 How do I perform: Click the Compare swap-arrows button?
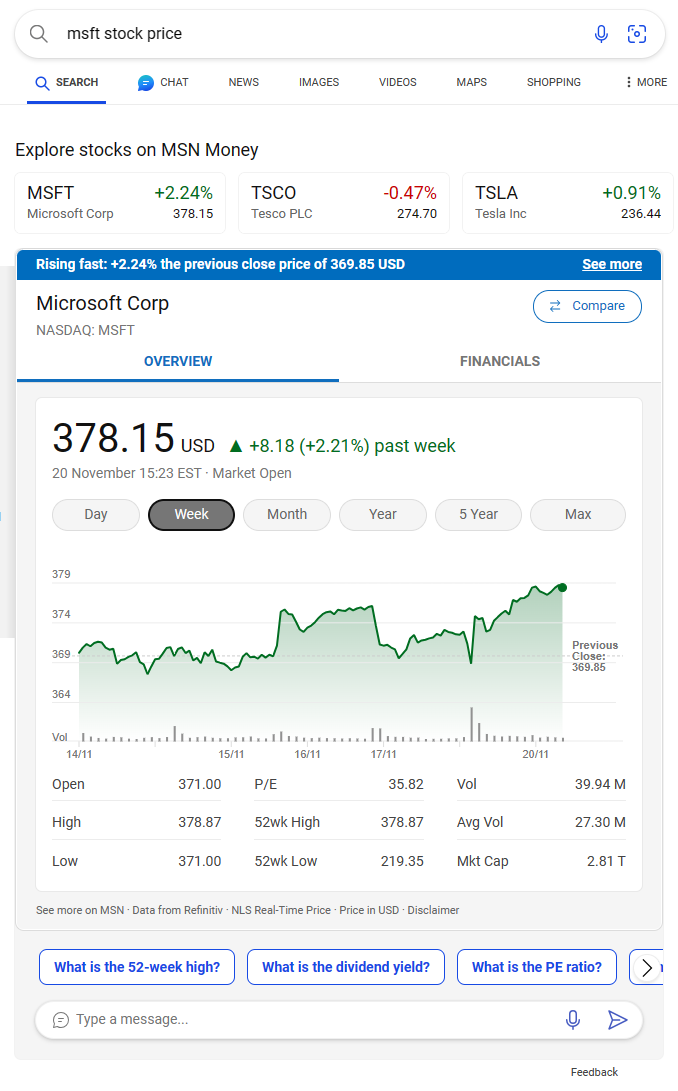[x=587, y=306]
